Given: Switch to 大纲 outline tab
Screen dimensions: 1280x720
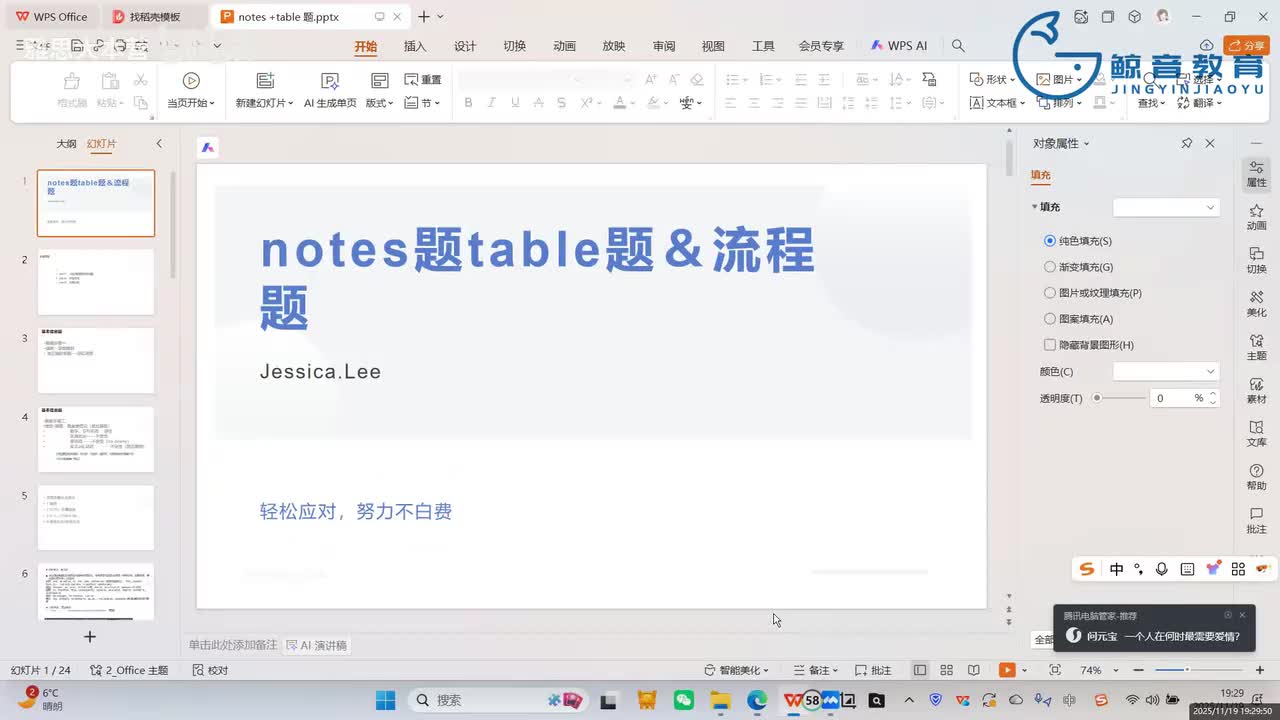Looking at the screenshot, I should (x=66, y=144).
